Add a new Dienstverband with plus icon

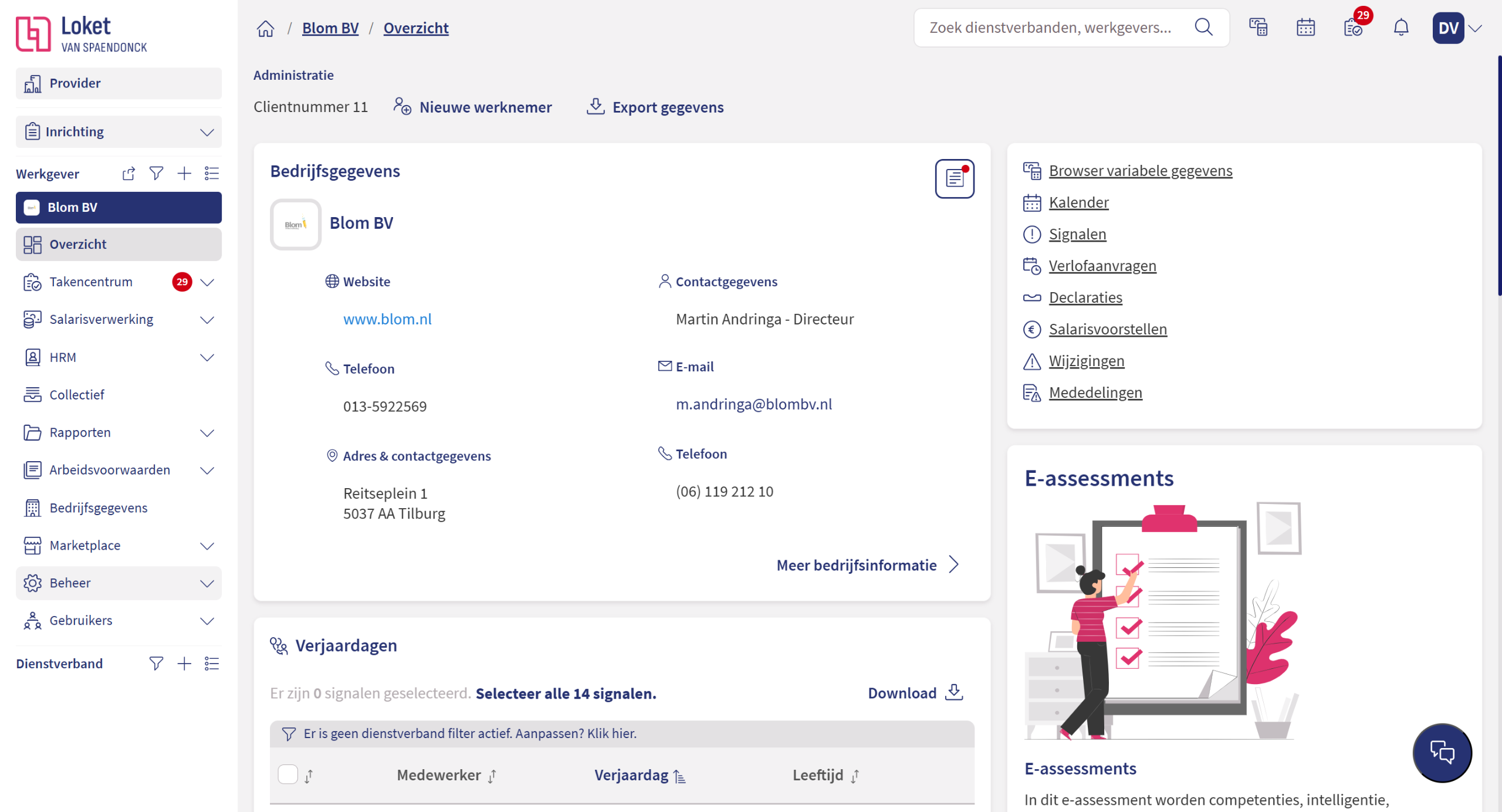pos(184,664)
